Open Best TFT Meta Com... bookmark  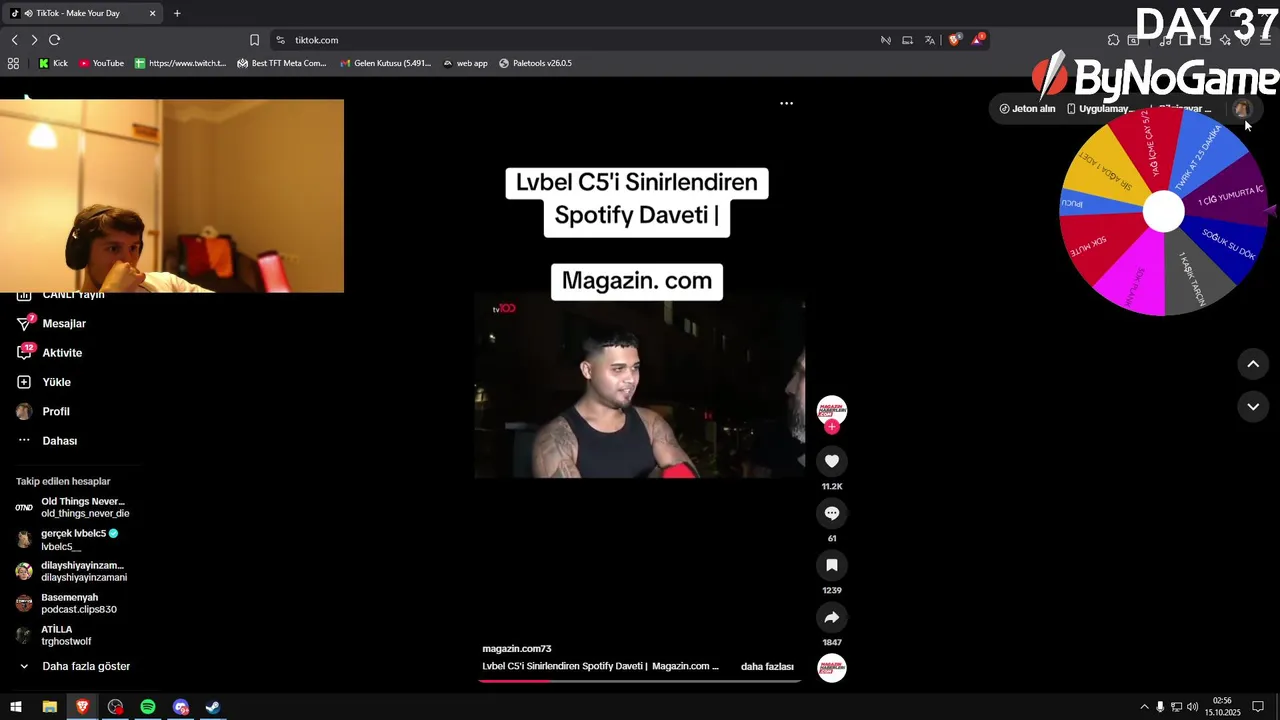click(281, 63)
